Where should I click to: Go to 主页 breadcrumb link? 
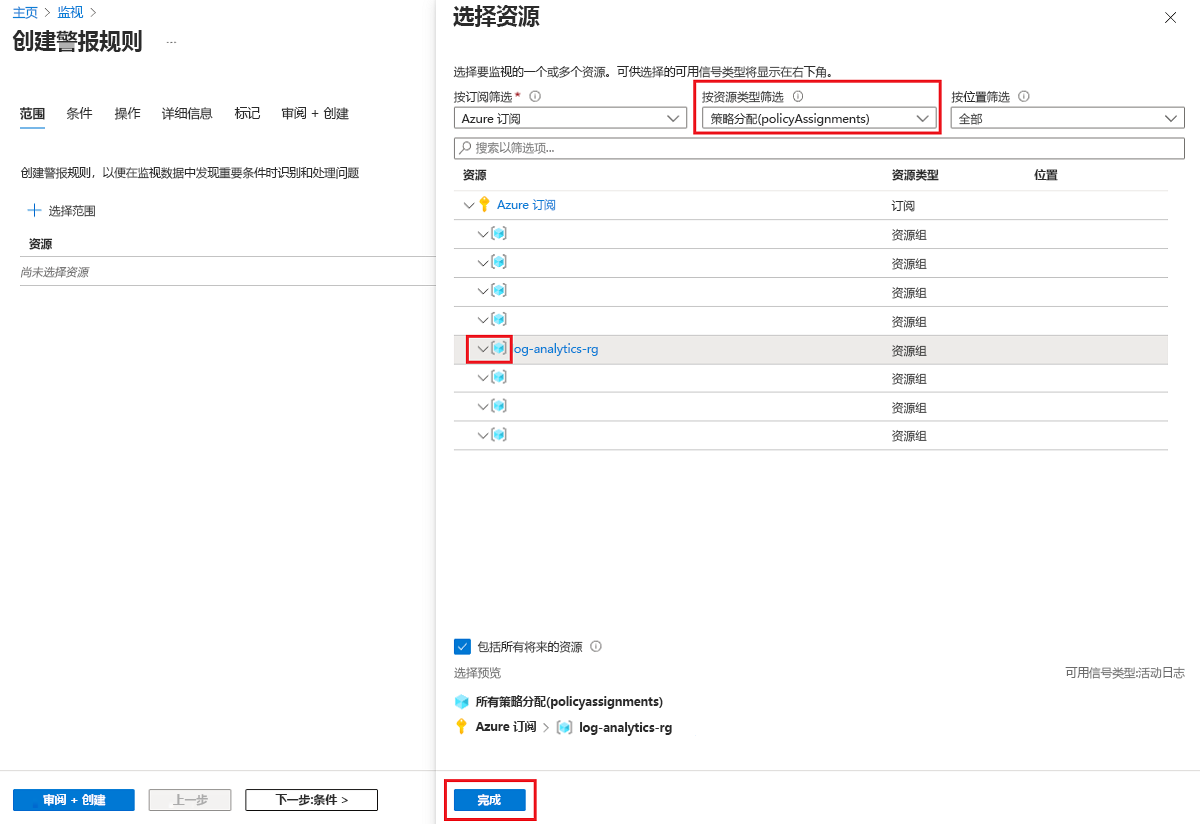(x=25, y=13)
